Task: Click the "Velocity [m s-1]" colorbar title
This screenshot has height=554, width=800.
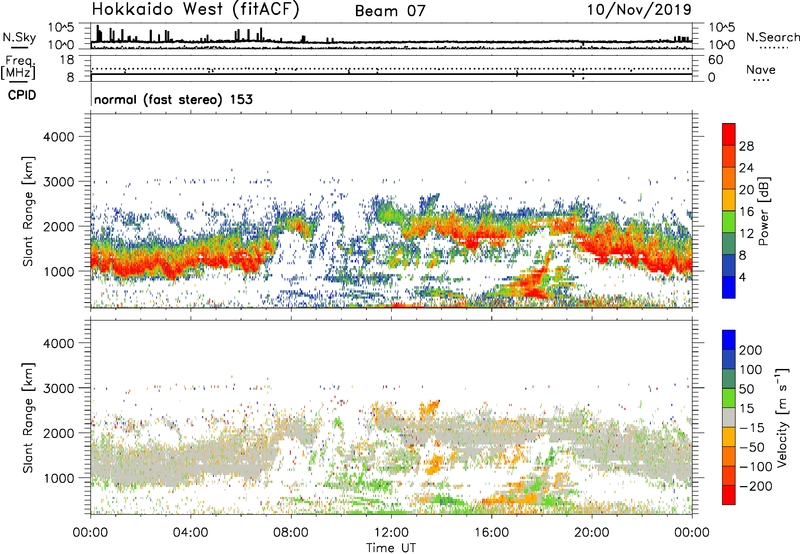Action: click(x=782, y=417)
